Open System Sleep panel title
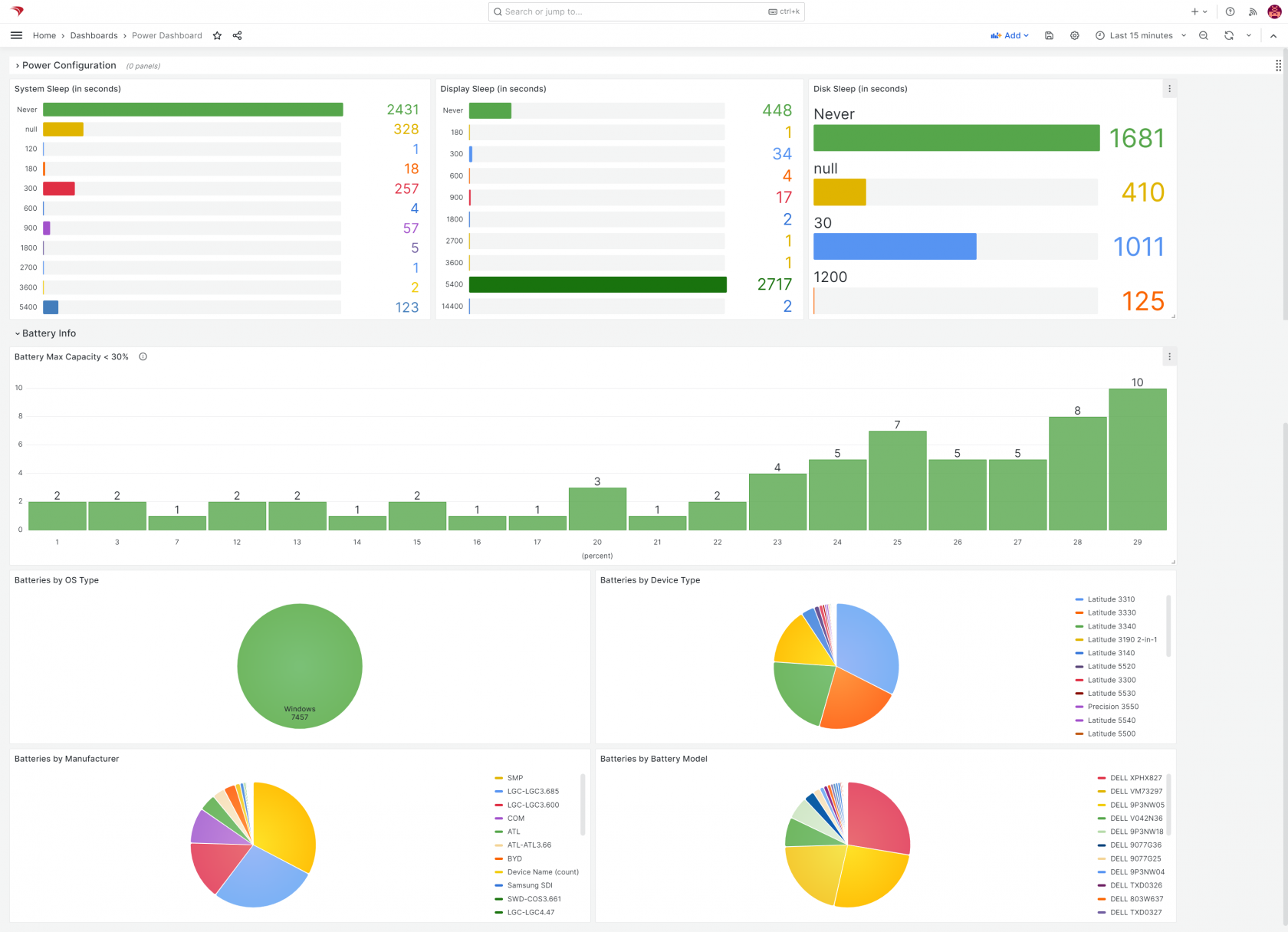The height and width of the screenshot is (932, 1288). [x=67, y=89]
